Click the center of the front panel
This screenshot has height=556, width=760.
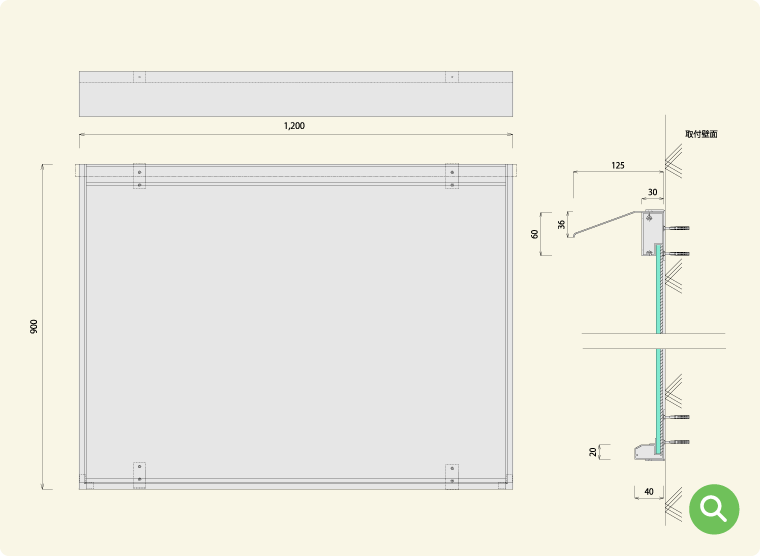coord(296,332)
